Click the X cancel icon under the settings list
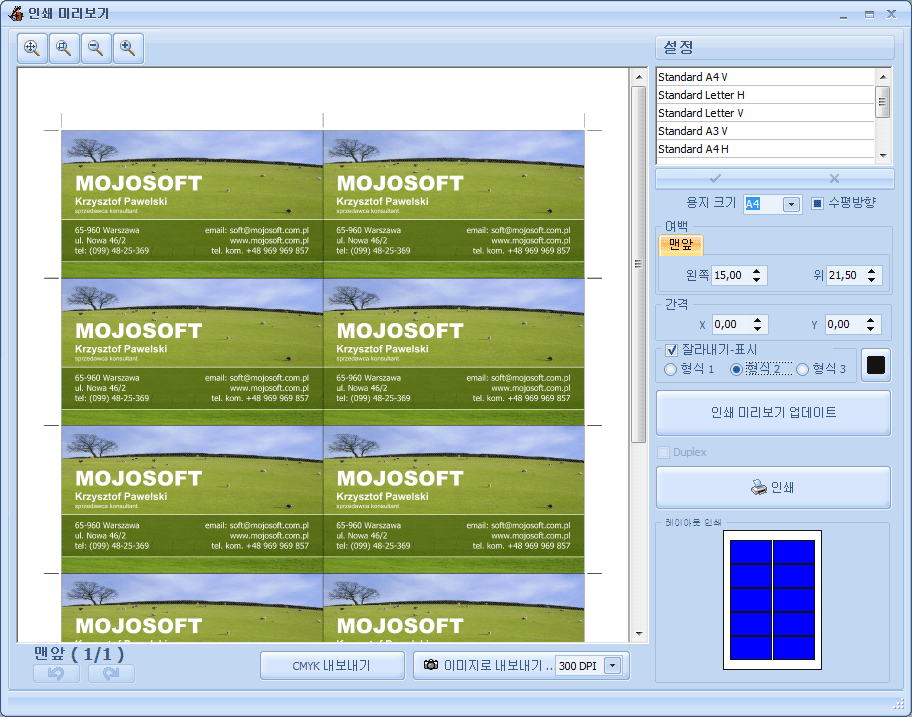 (834, 178)
